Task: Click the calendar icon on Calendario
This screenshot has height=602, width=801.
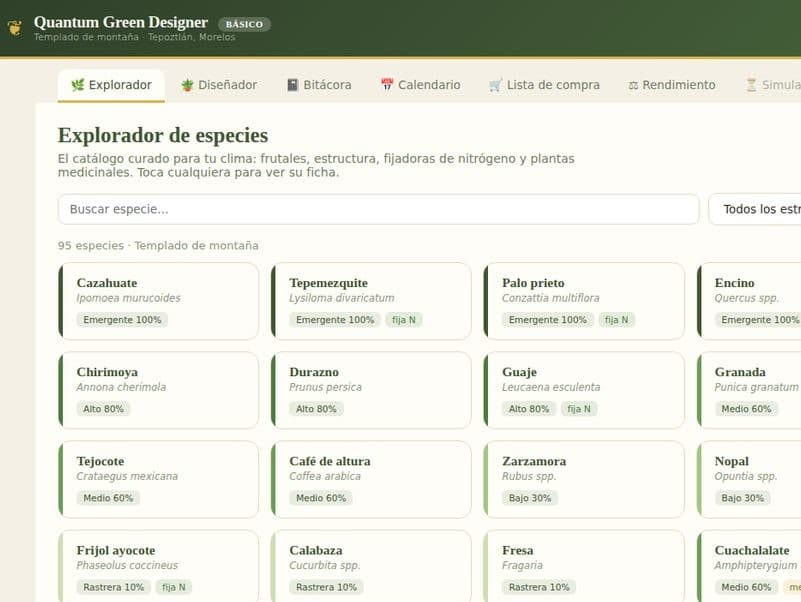Action: pos(387,85)
